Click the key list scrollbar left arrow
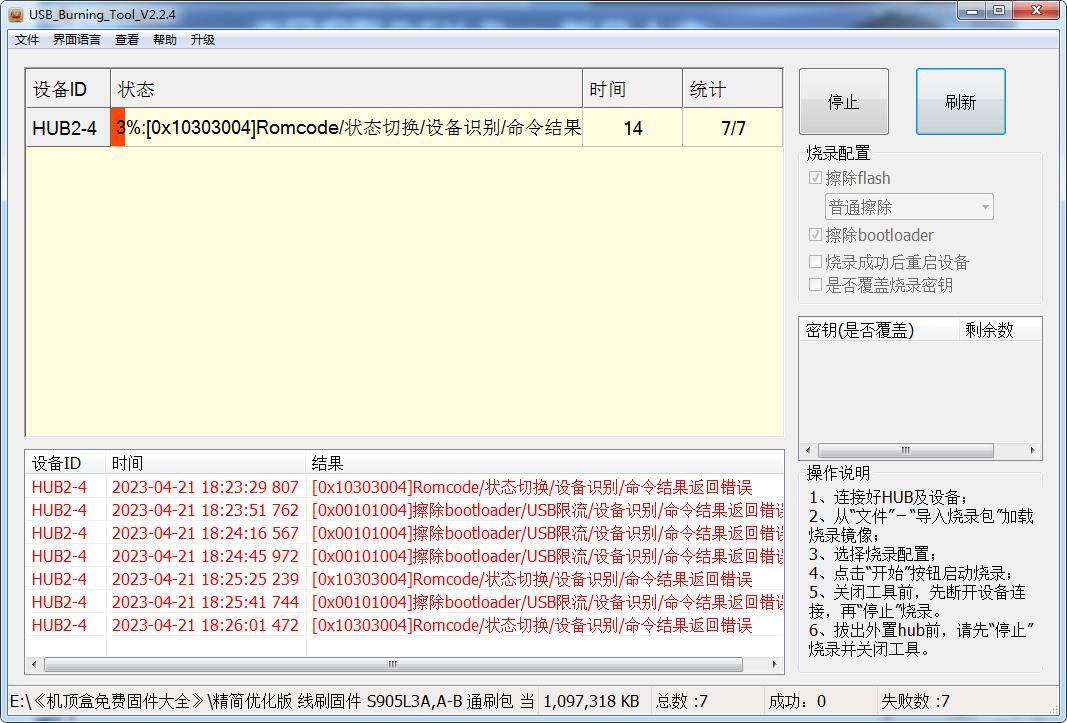Image resolution: width=1067 pixels, height=723 pixels. (x=808, y=450)
